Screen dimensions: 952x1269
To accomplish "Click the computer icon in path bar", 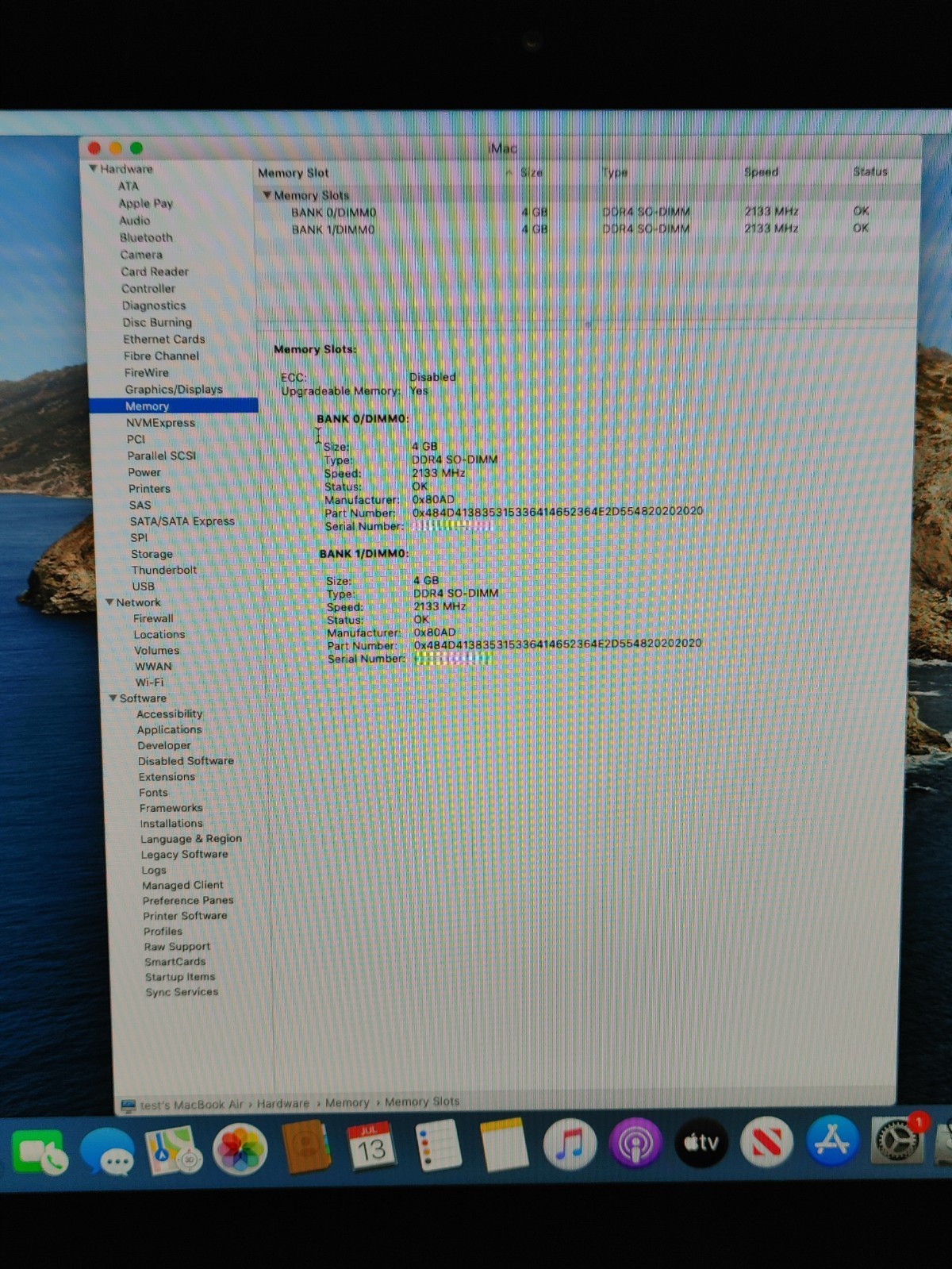I will [x=128, y=1106].
